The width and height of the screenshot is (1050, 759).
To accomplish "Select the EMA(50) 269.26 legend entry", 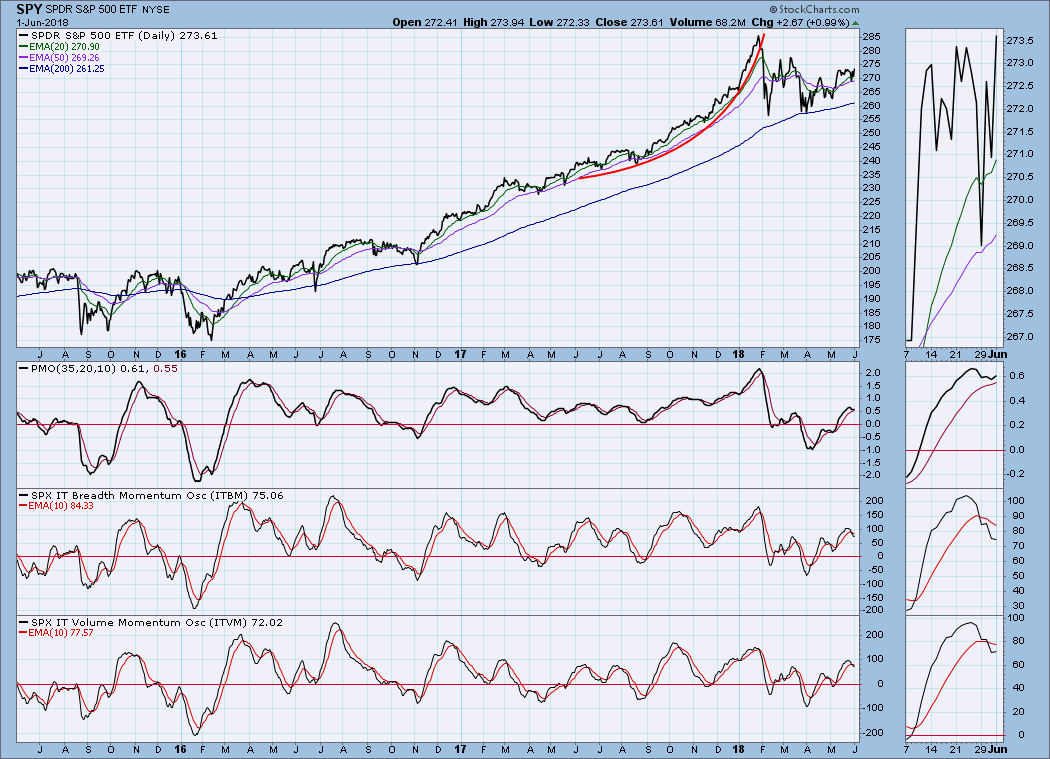I will pyautogui.click(x=64, y=58).
